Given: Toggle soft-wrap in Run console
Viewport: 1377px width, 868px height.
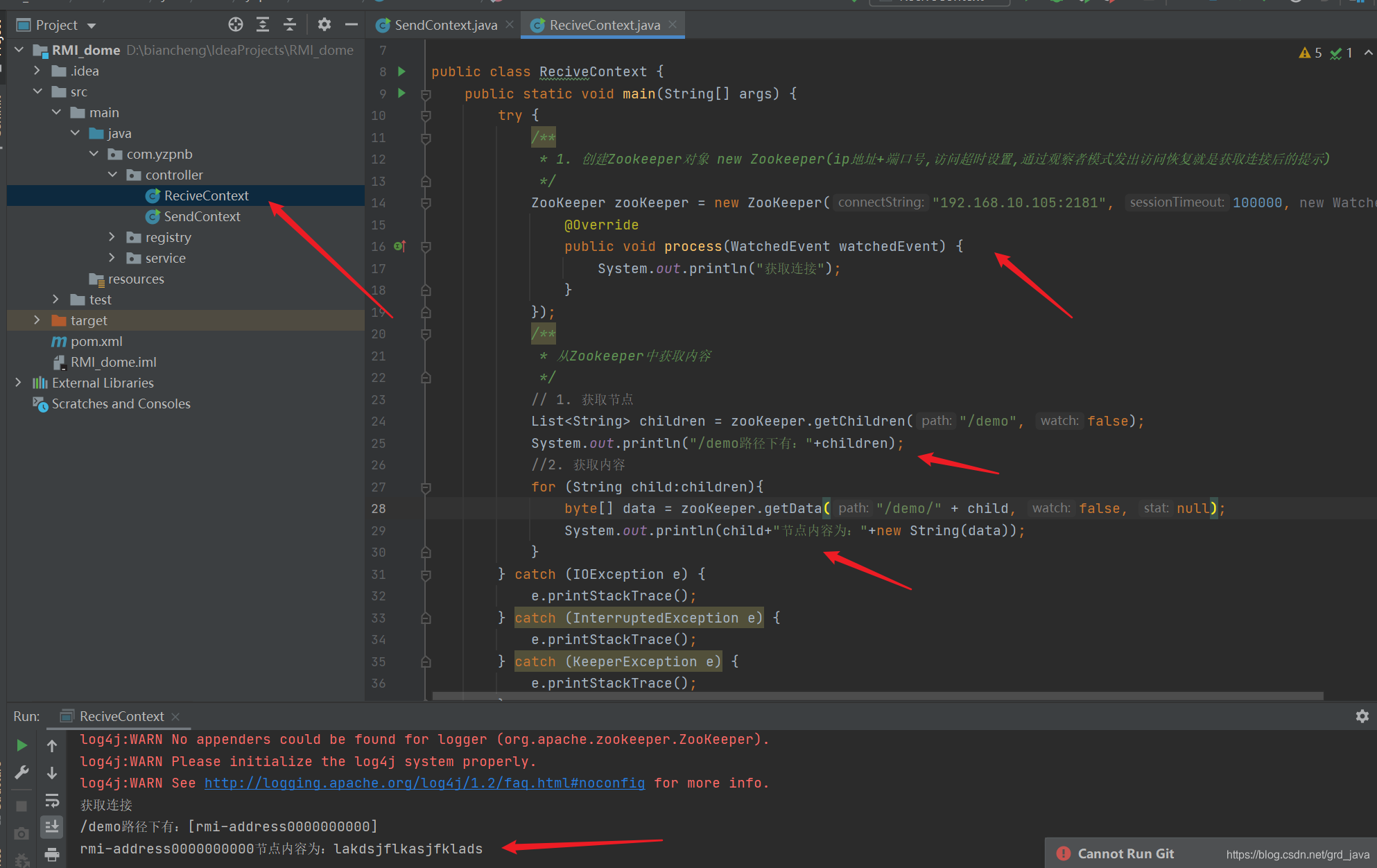Looking at the screenshot, I should pos(52,801).
